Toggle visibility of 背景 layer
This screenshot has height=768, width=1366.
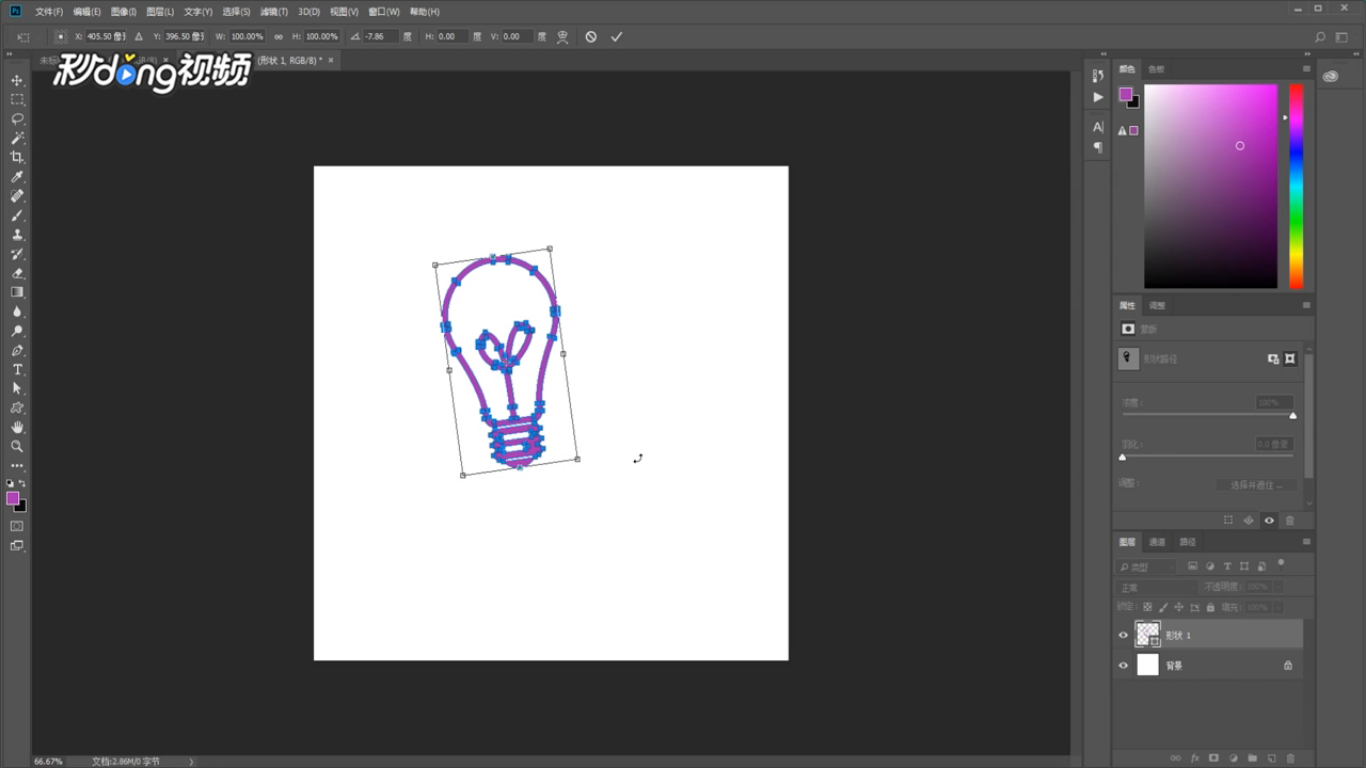point(1123,665)
